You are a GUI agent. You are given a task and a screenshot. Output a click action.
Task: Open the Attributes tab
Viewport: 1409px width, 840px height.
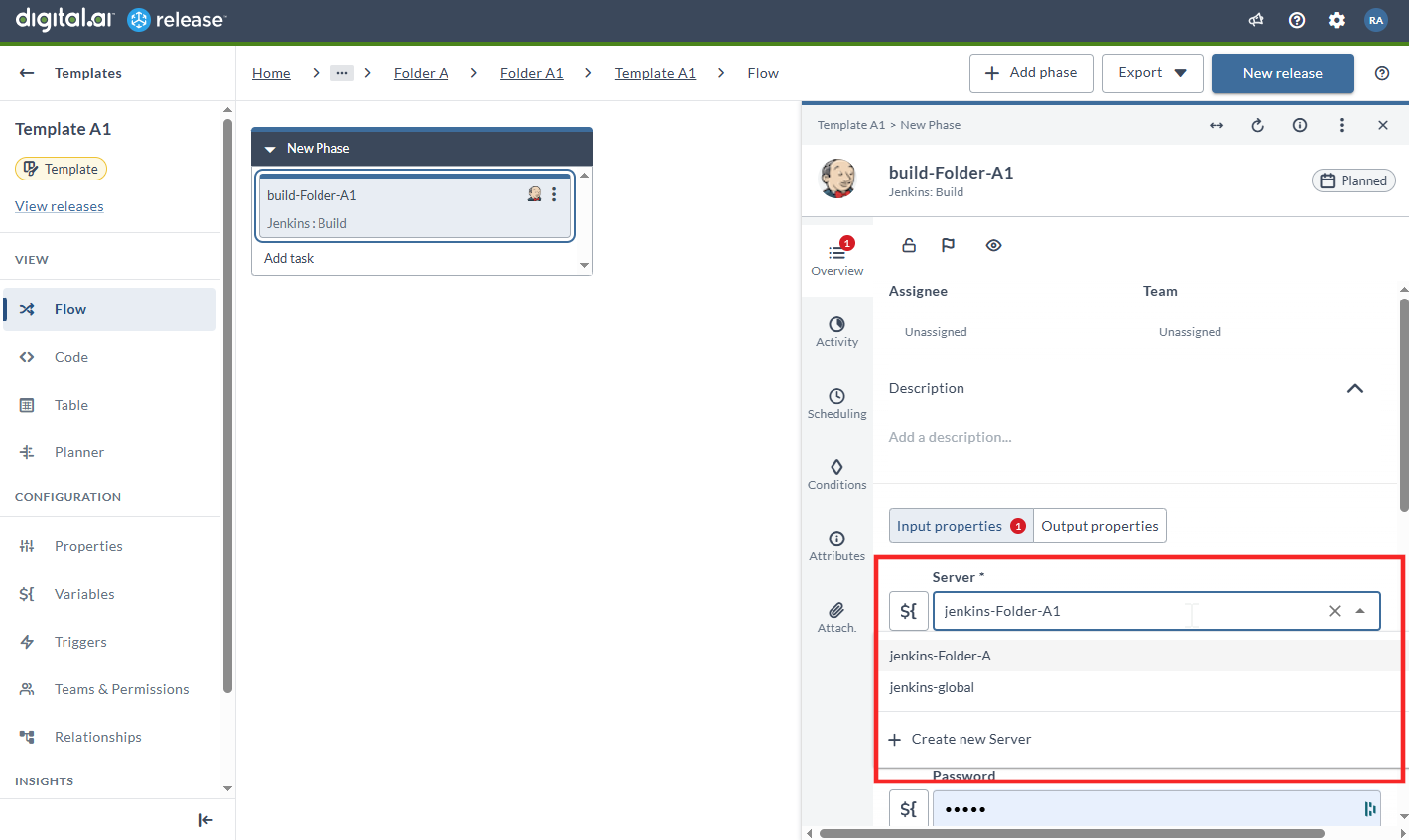click(x=837, y=546)
